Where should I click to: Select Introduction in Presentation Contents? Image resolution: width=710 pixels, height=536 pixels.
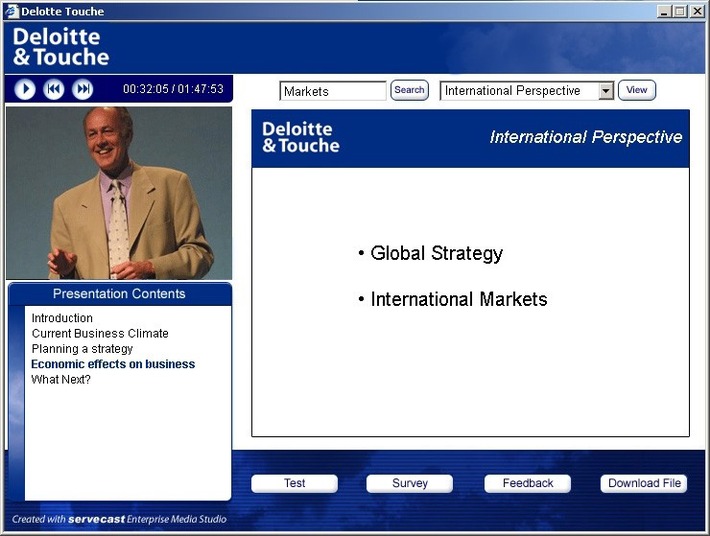click(62, 318)
